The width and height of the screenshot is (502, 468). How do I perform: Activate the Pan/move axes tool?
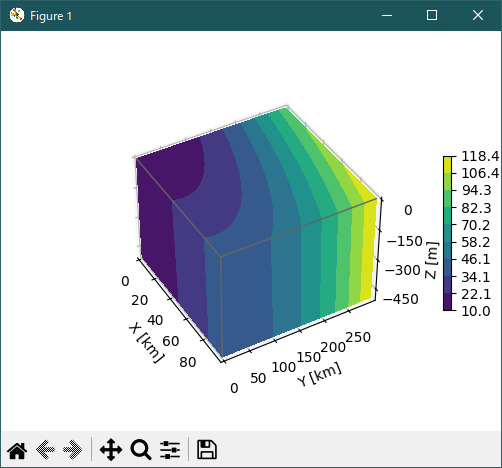pos(111,450)
